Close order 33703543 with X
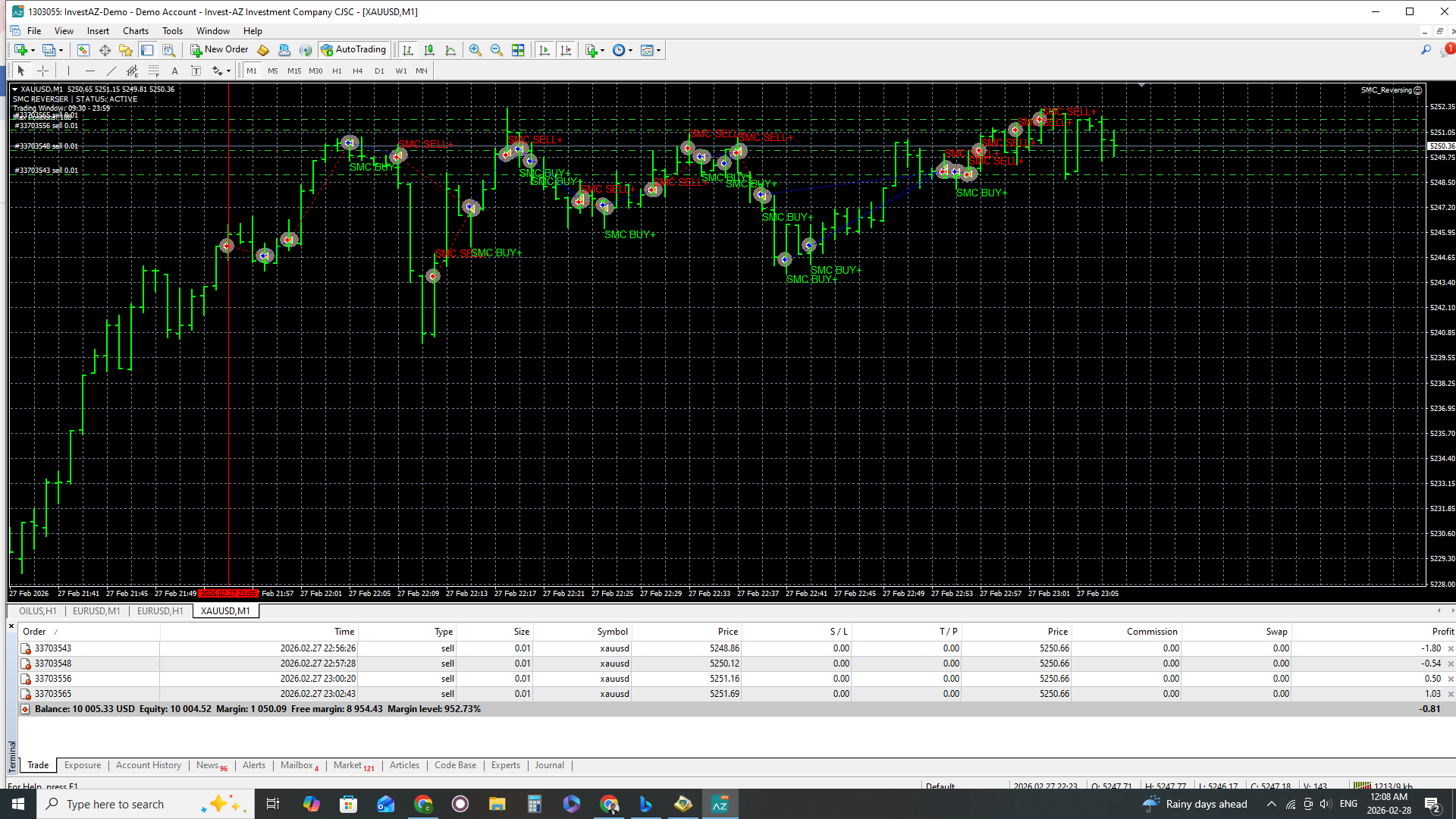The height and width of the screenshot is (819, 1456). pos(1451,648)
